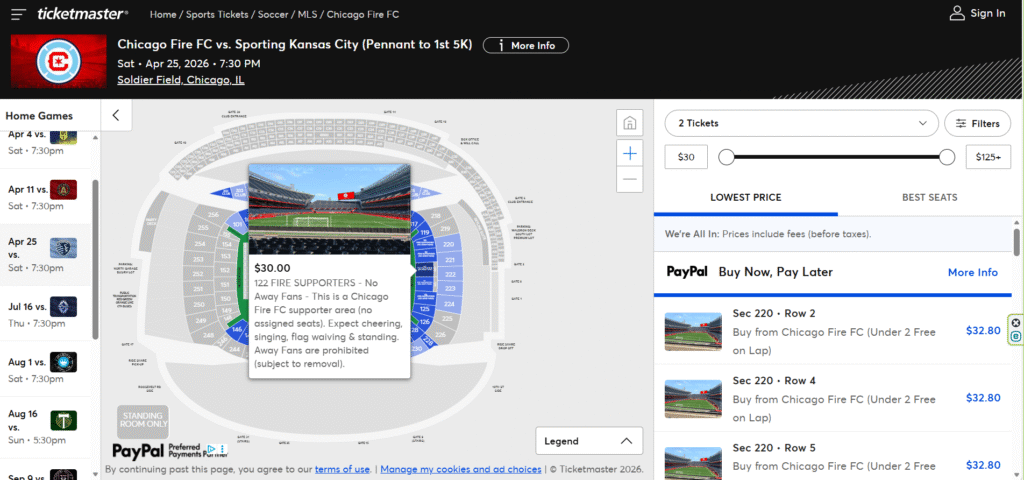This screenshot has height=480, width=1024.
Task: Open the Filters options
Action: pyautogui.click(x=977, y=123)
